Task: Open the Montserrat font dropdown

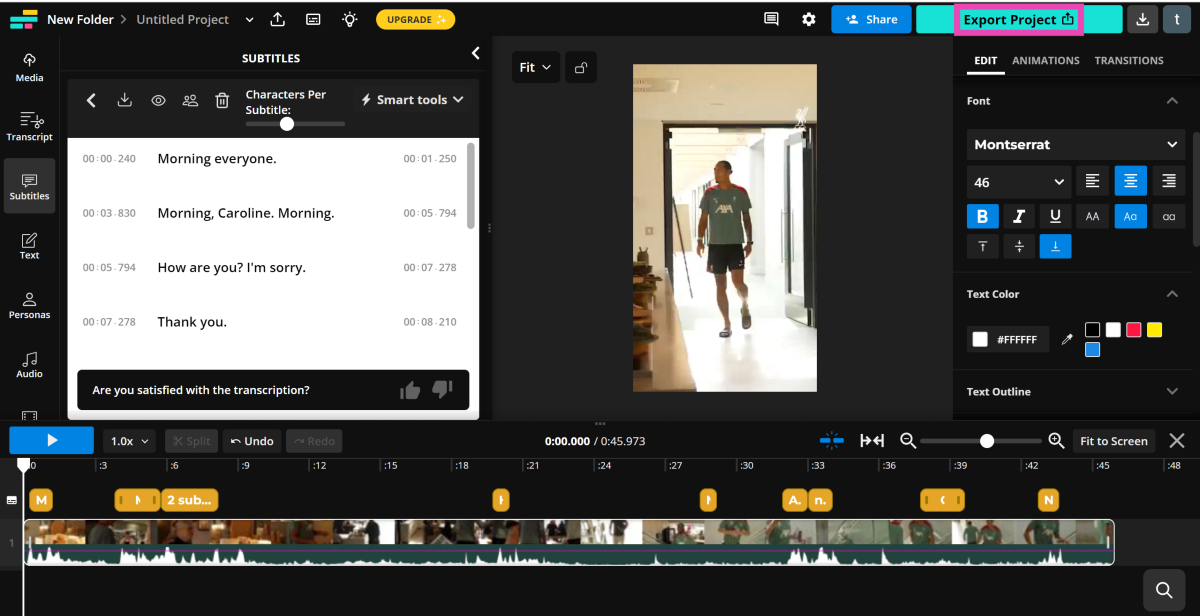Action: (1075, 144)
